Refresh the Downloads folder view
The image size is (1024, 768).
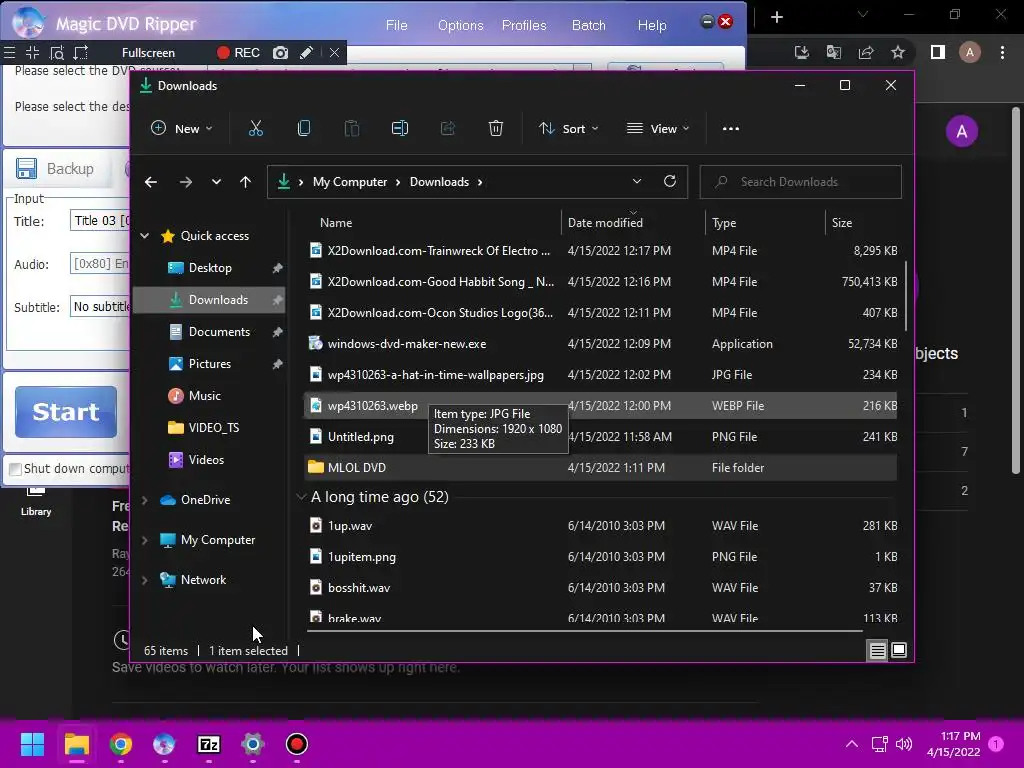[x=669, y=182]
